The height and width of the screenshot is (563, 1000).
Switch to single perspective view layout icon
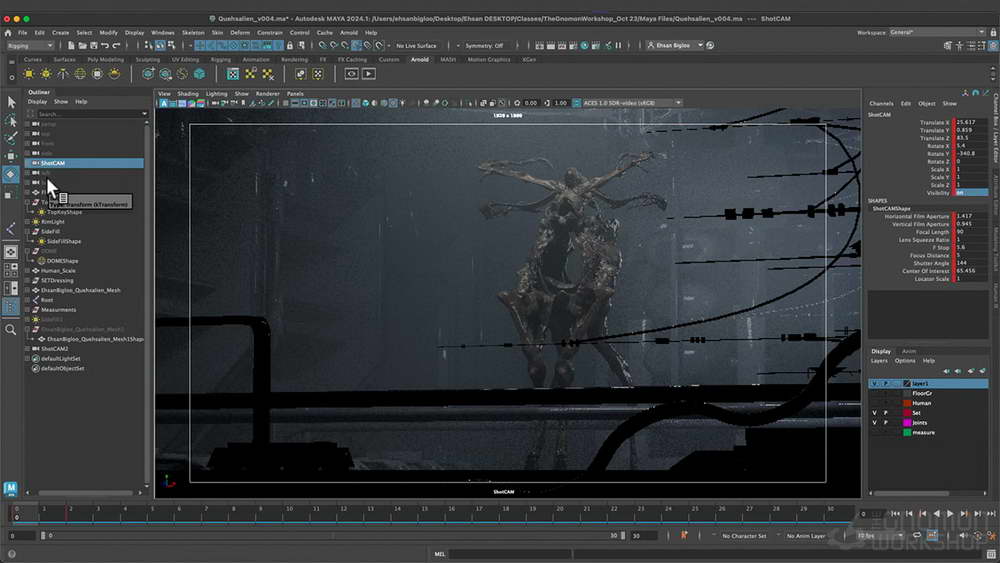[x=11, y=252]
